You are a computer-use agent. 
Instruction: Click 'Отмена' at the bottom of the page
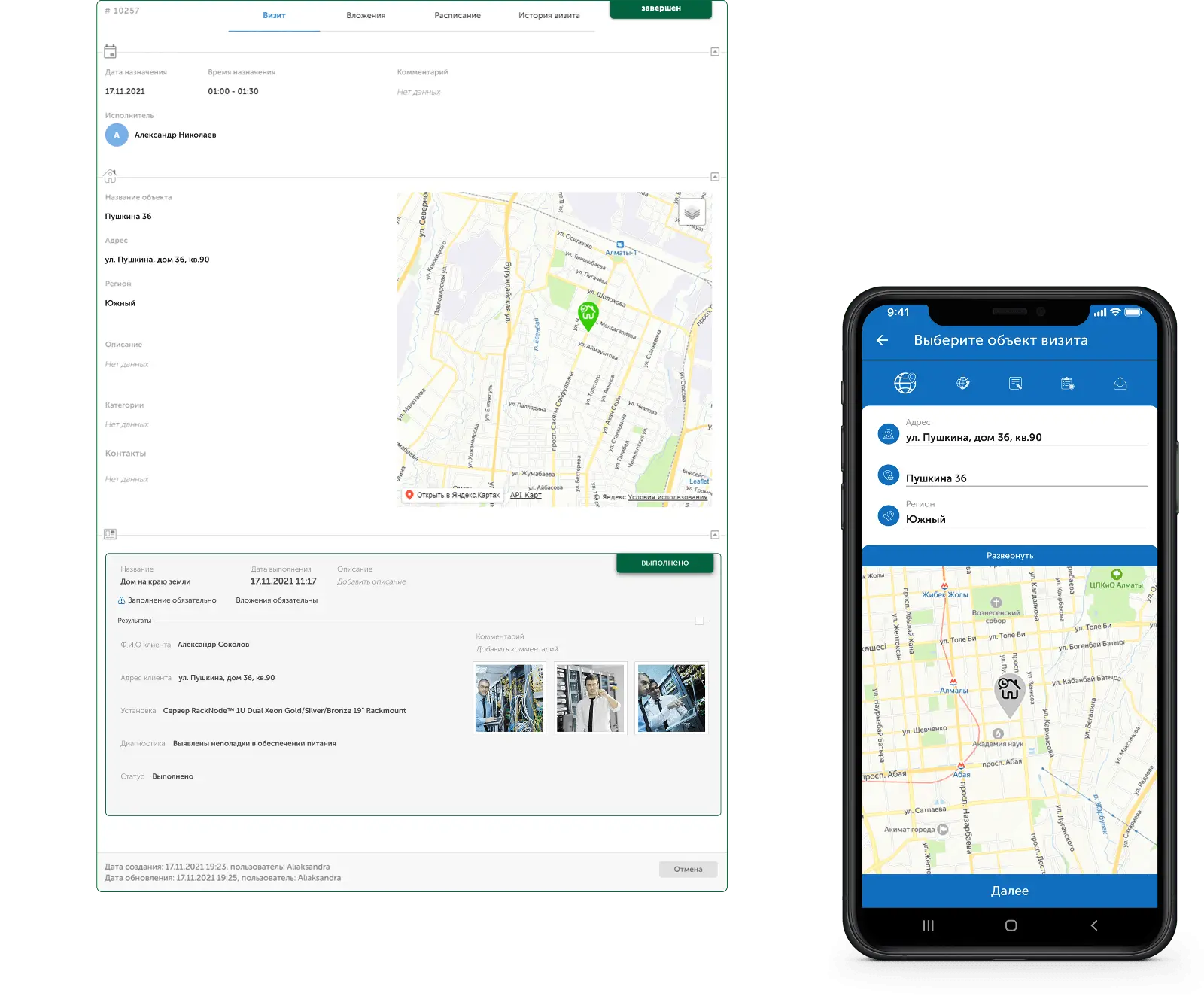688,869
